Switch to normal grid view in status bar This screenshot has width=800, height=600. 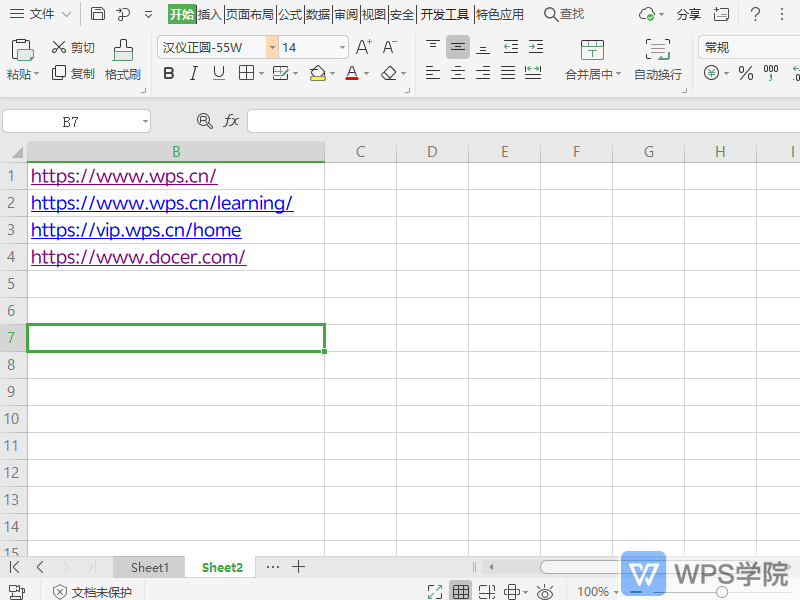tap(461, 592)
